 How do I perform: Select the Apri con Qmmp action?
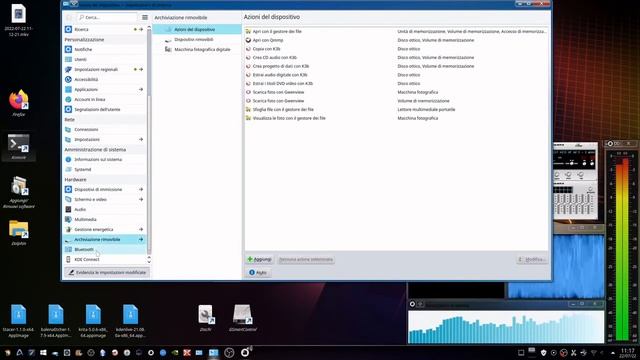(396, 40)
